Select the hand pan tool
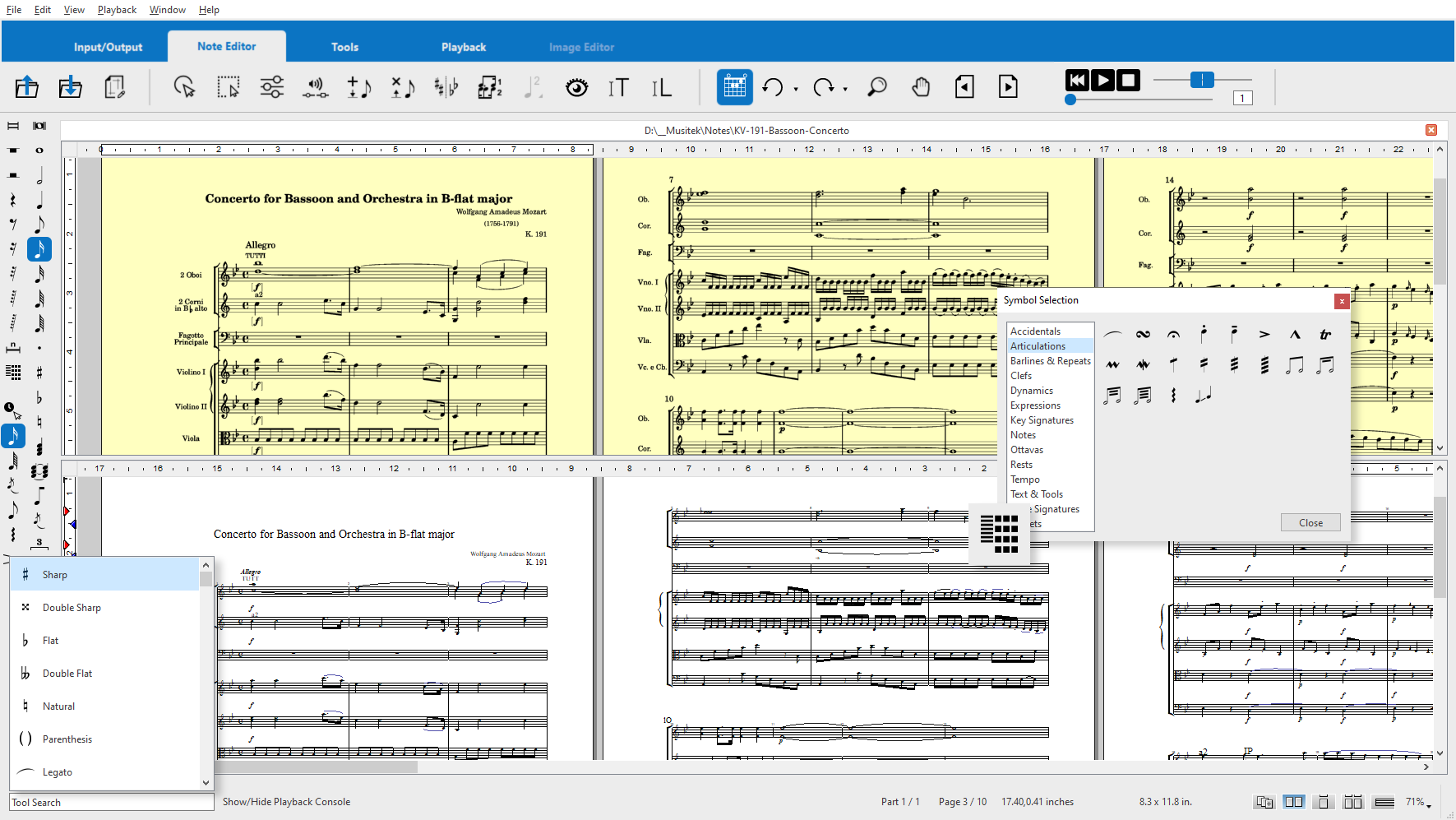 (x=921, y=86)
